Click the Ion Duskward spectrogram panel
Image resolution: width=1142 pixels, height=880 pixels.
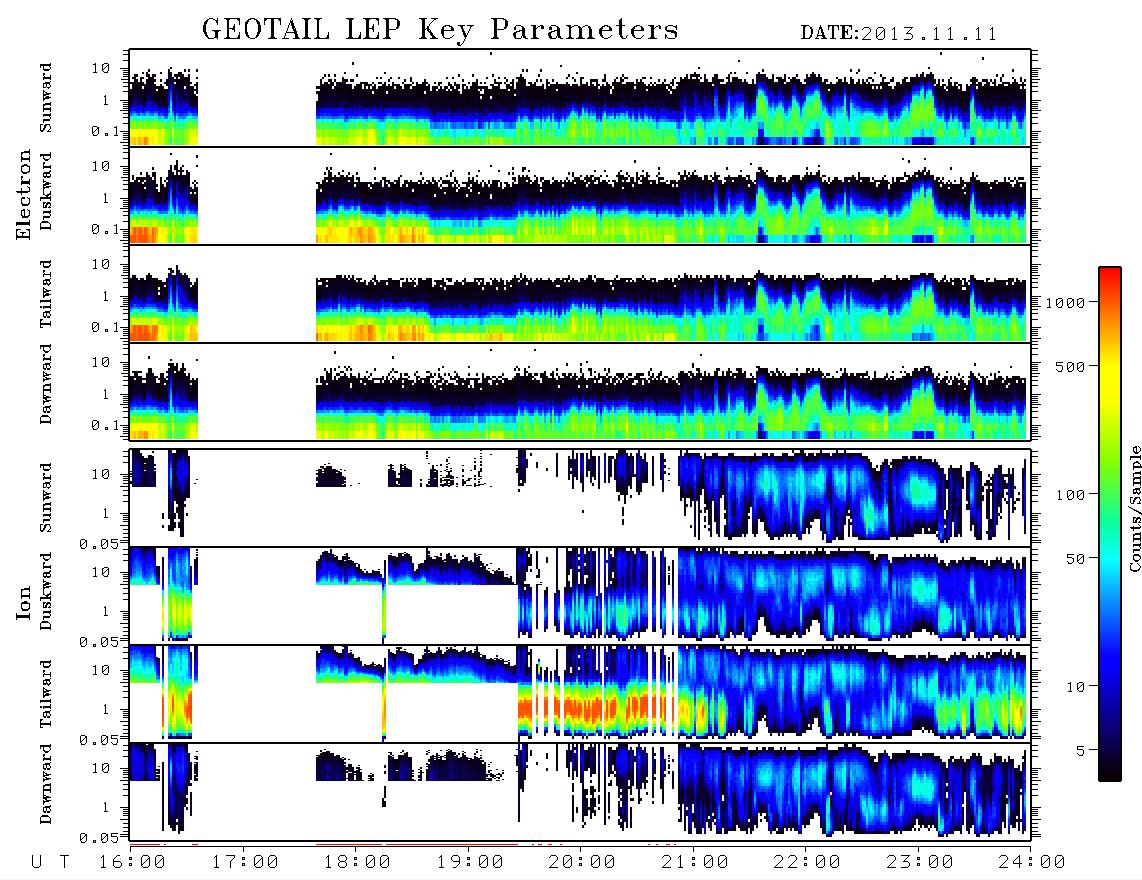[x=580, y=596]
